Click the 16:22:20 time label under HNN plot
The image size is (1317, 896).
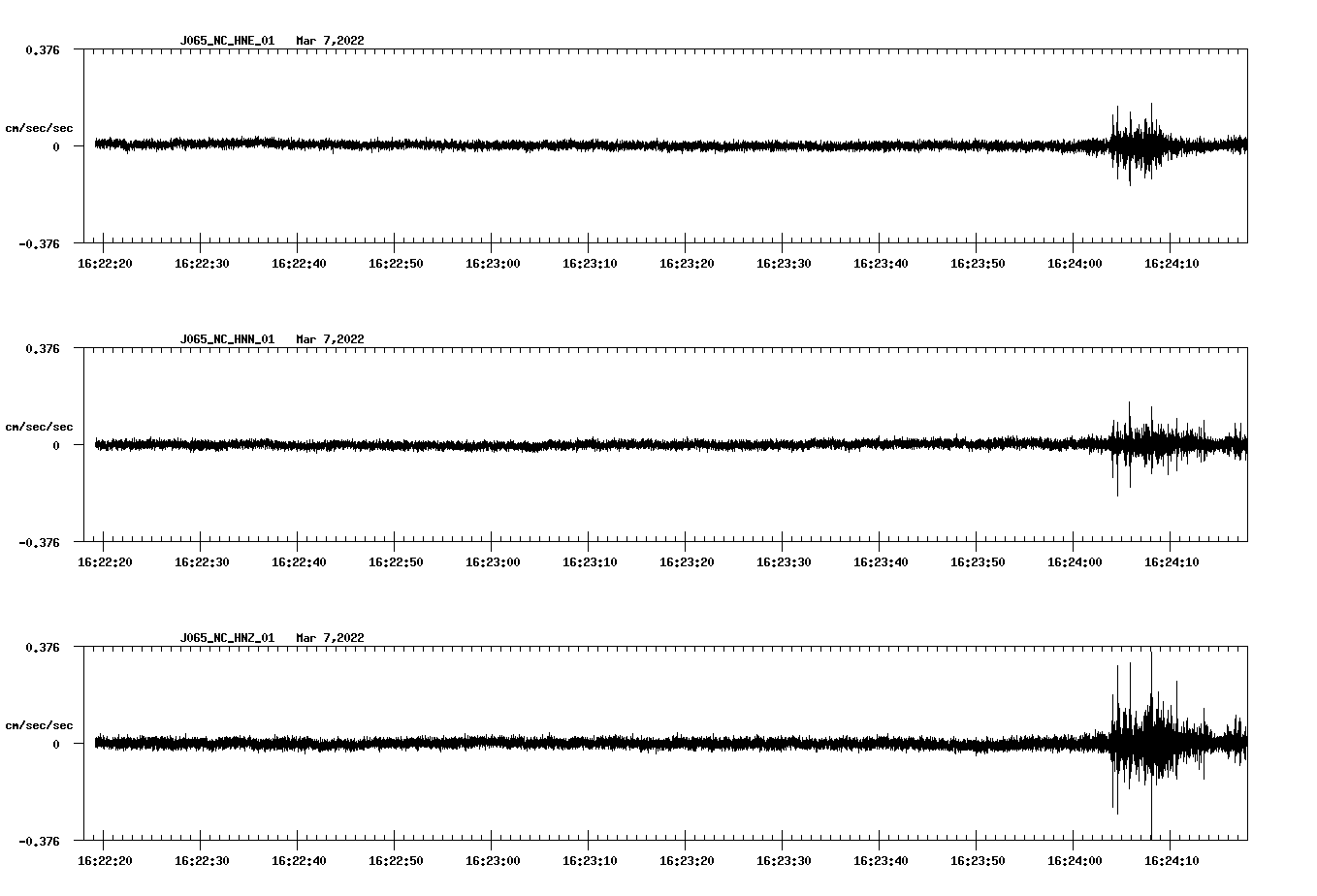[105, 562]
